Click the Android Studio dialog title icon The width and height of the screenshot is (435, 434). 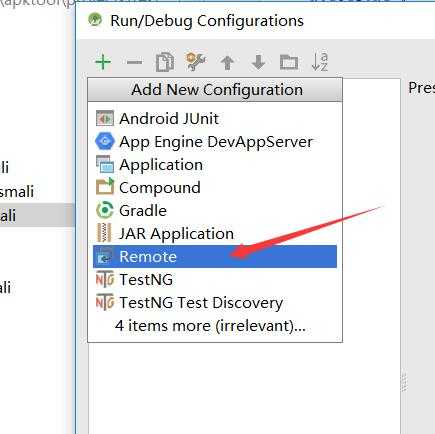[x=95, y=20]
